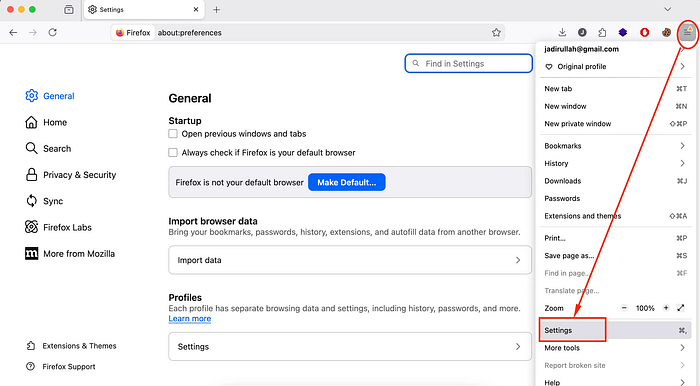Click the red Opera-style extension icon
This screenshot has height=386, width=700.
coord(644,32)
